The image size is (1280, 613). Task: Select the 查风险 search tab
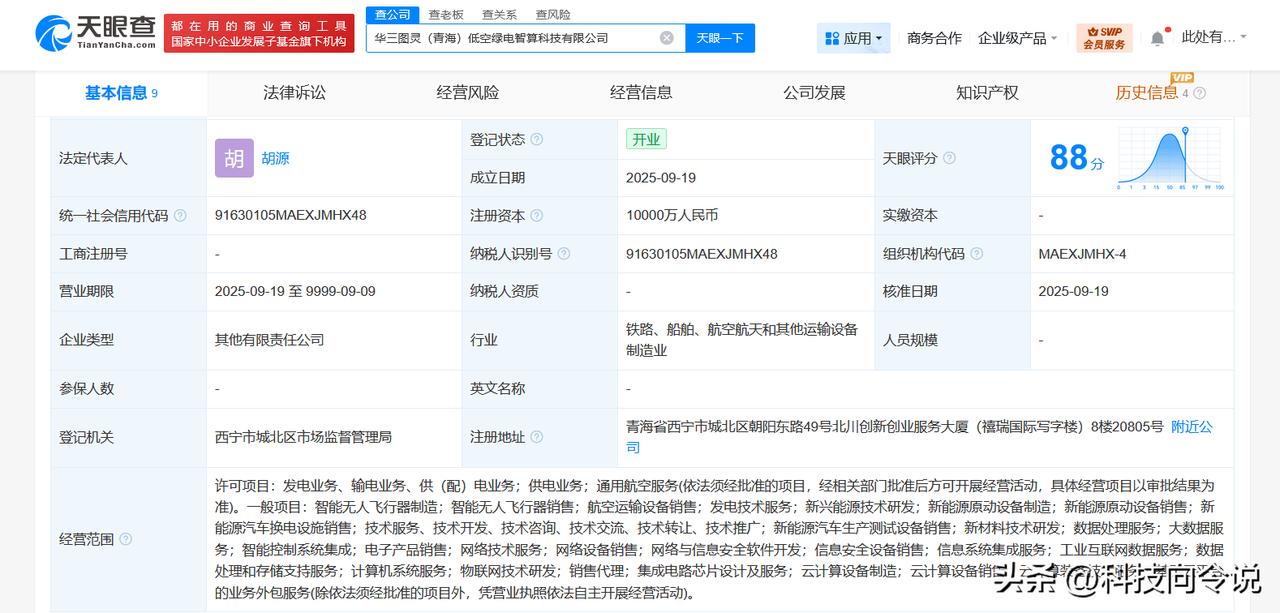coord(553,14)
